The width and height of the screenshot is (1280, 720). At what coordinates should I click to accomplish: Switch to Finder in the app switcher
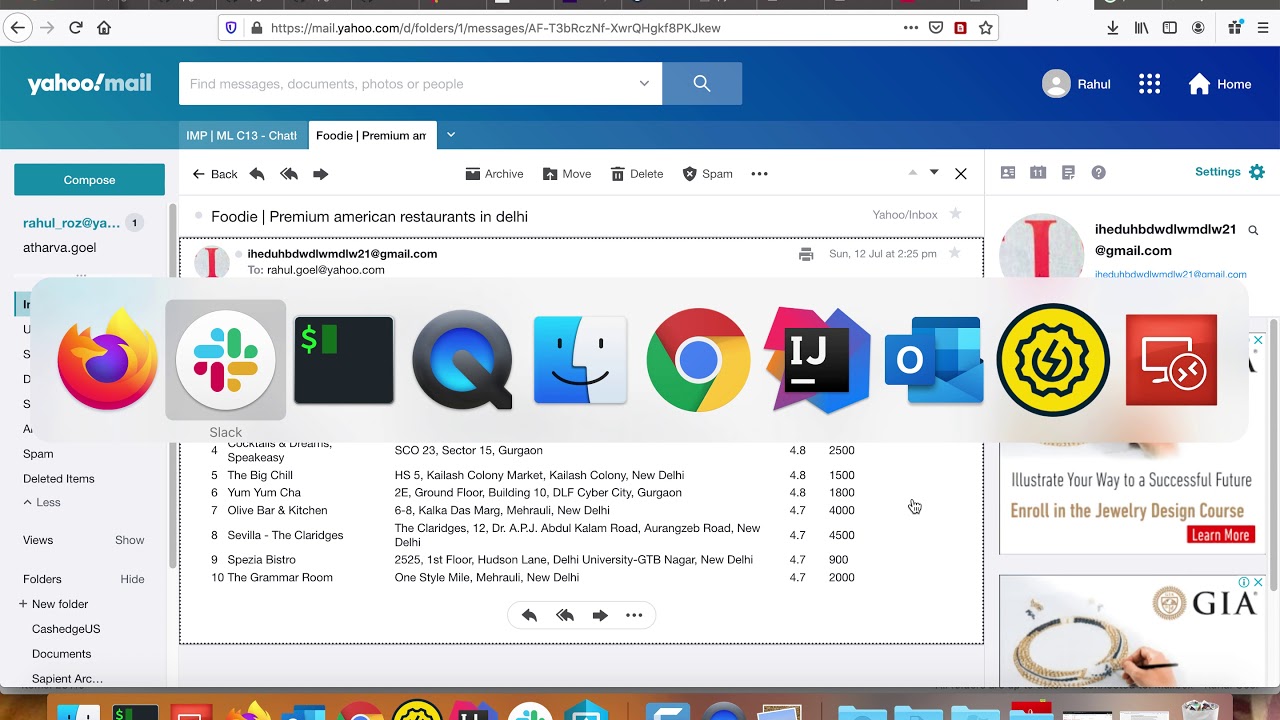[x=580, y=360]
